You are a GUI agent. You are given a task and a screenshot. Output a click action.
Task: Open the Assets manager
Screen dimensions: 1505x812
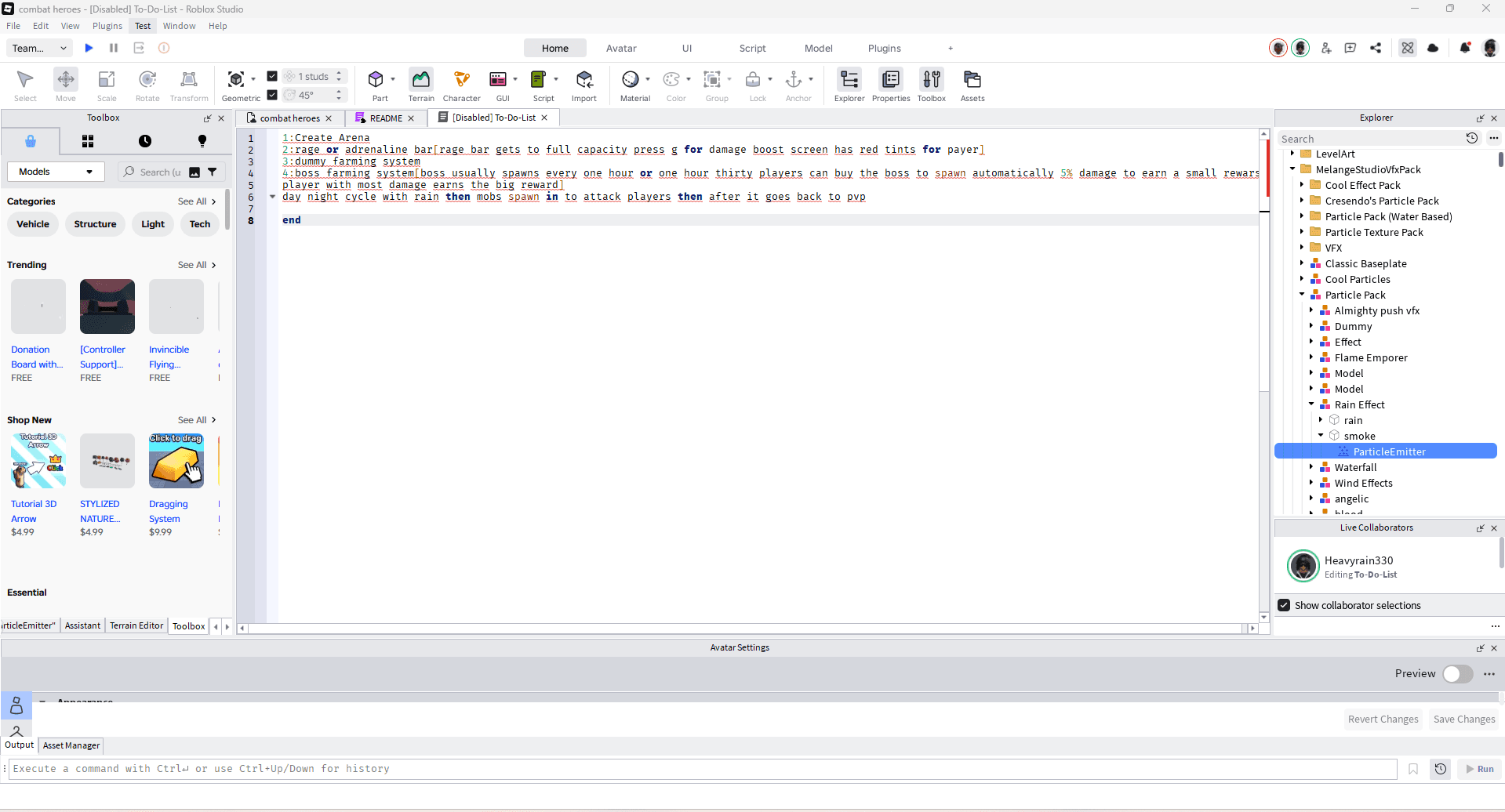click(x=972, y=85)
